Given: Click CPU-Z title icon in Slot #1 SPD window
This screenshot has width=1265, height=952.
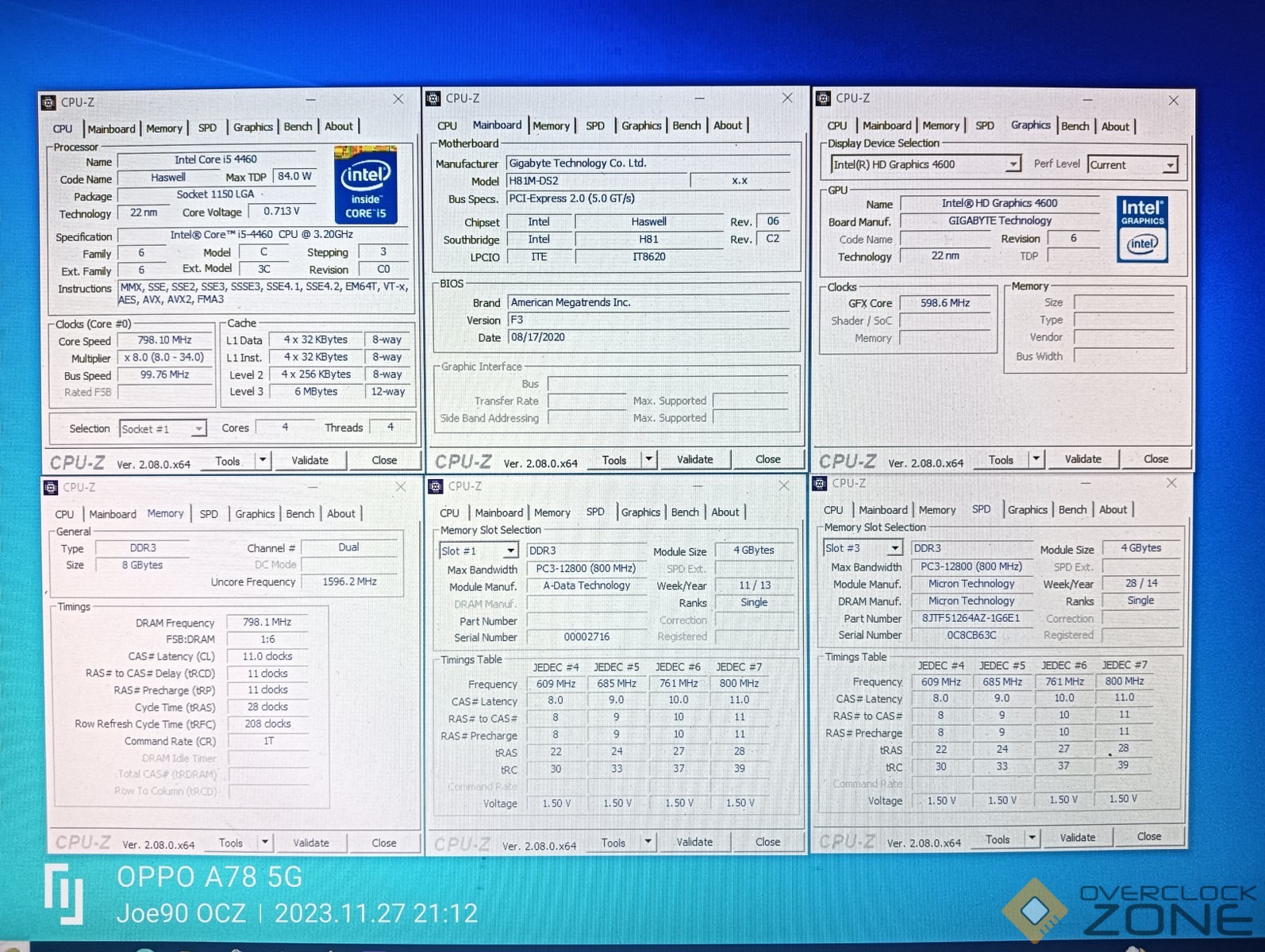Looking at the screenshot, I should pyautogui.click(x=436, y=486).
